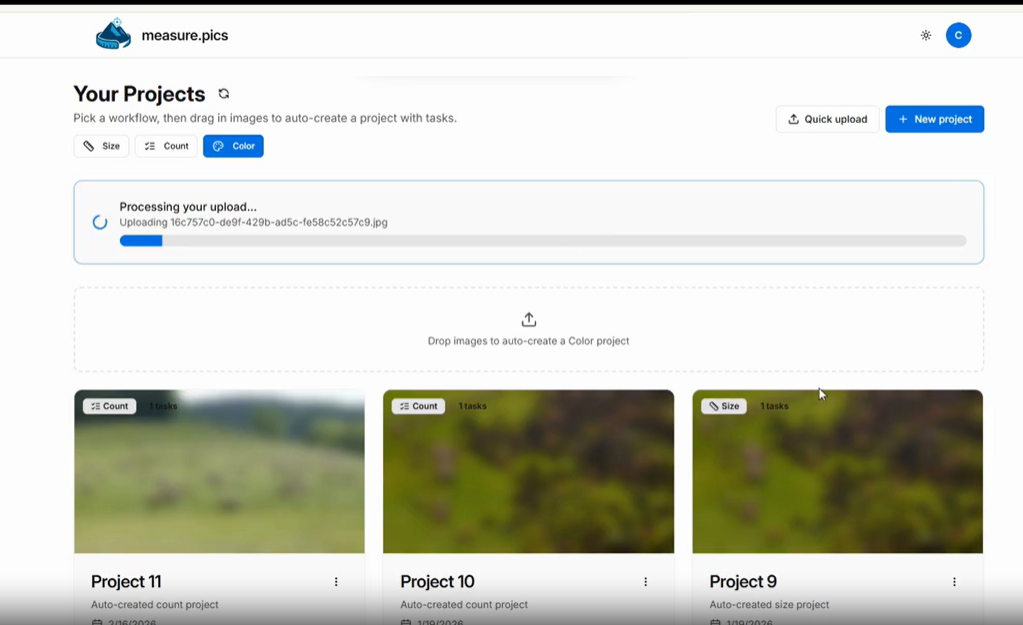Image resolution: width=1023 pixels, height=625 pixels.
Task: Click the upload arrow icon inside the drop zone
Action: point(528,319)
